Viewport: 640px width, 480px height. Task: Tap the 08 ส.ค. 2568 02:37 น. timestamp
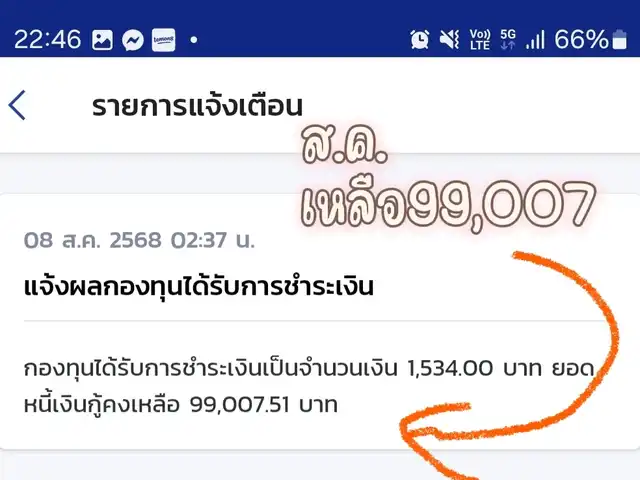tap(139, 240)
